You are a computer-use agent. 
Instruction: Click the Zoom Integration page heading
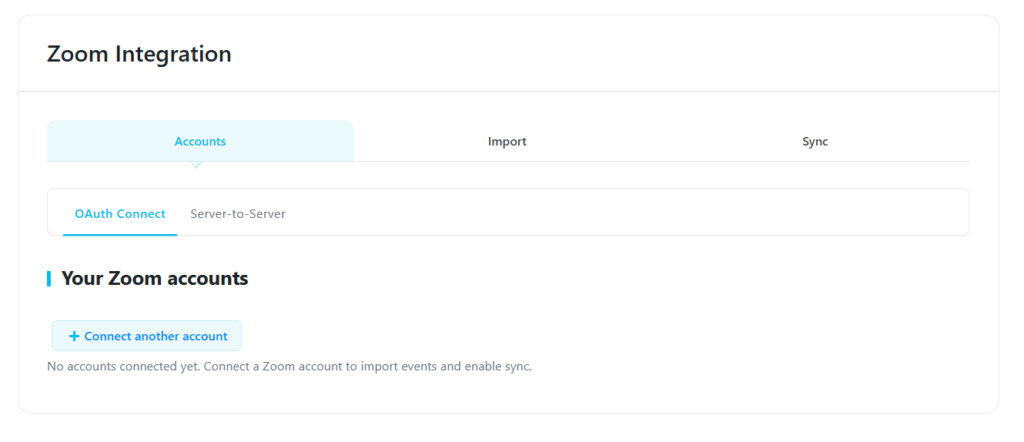click(x=139, y=54)
